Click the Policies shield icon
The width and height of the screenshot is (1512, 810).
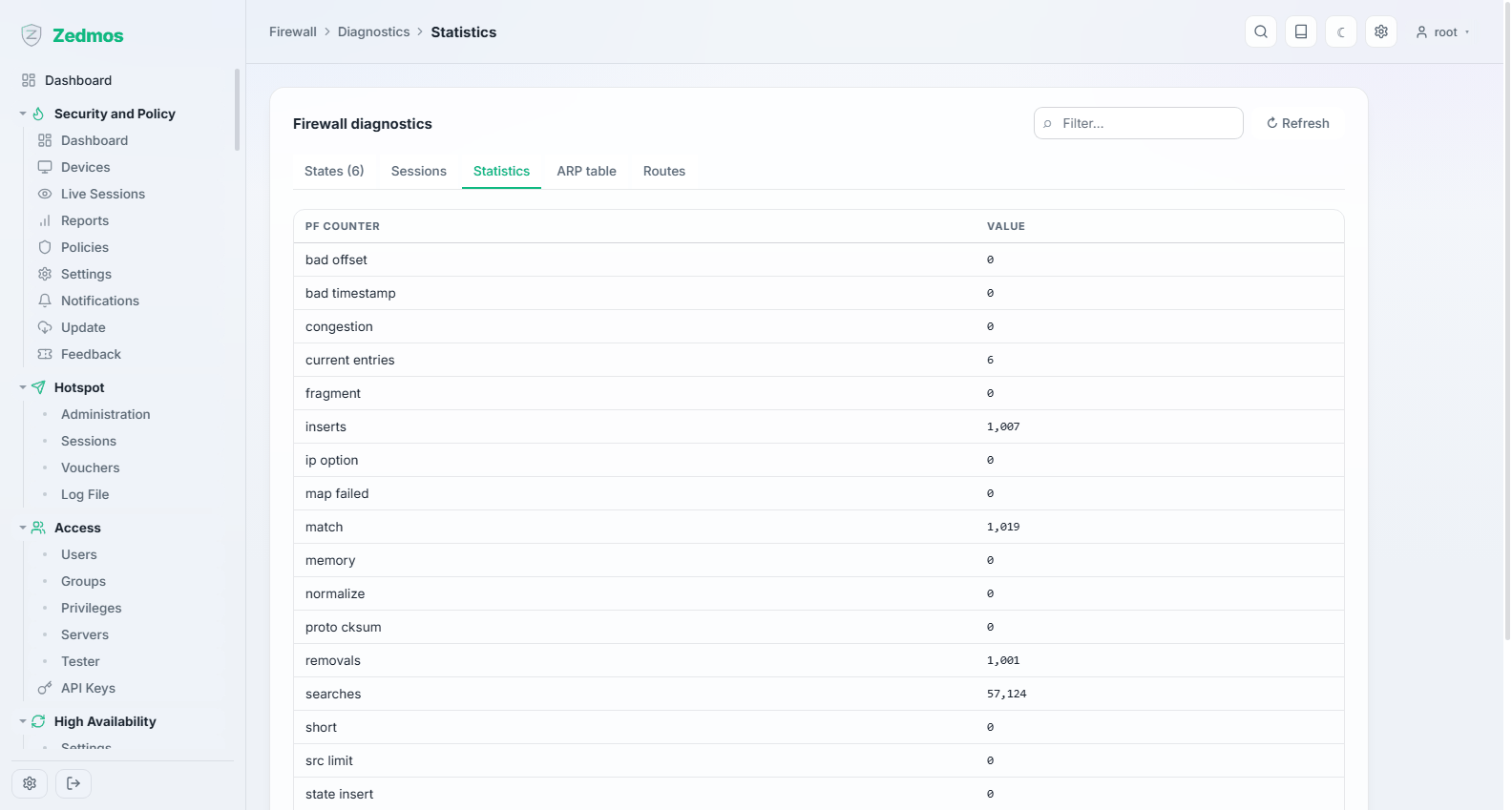click(x=45, y=247)
